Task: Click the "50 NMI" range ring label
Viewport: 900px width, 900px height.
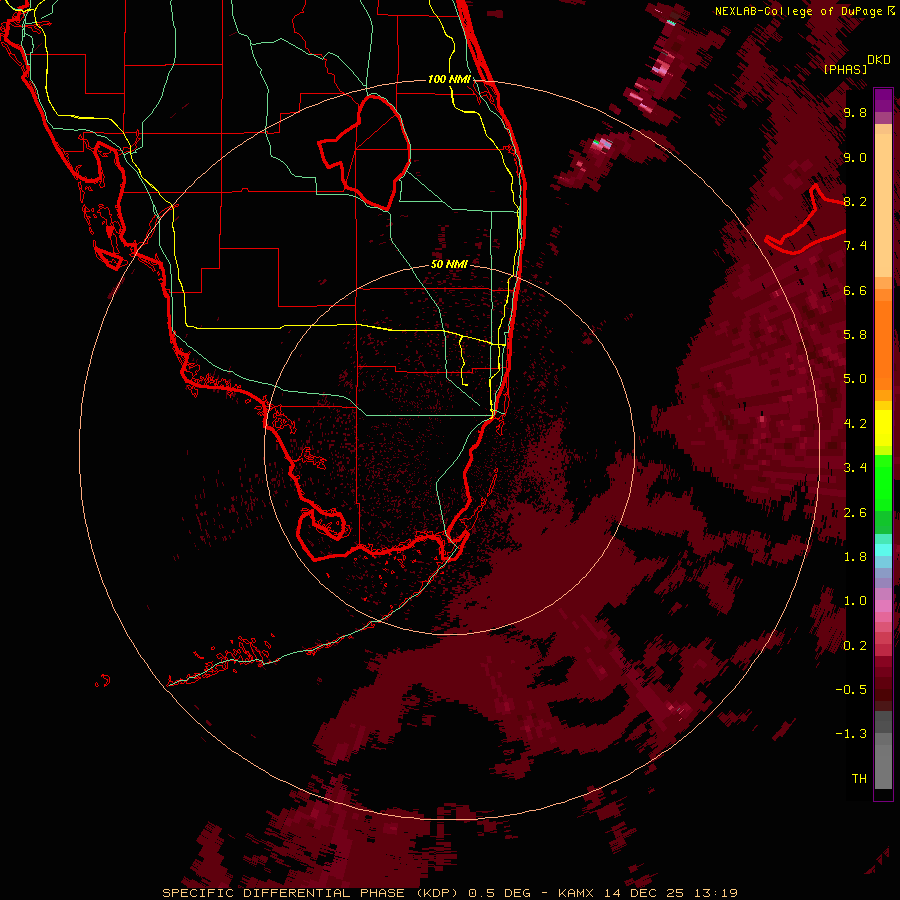Action: (449, 264)
